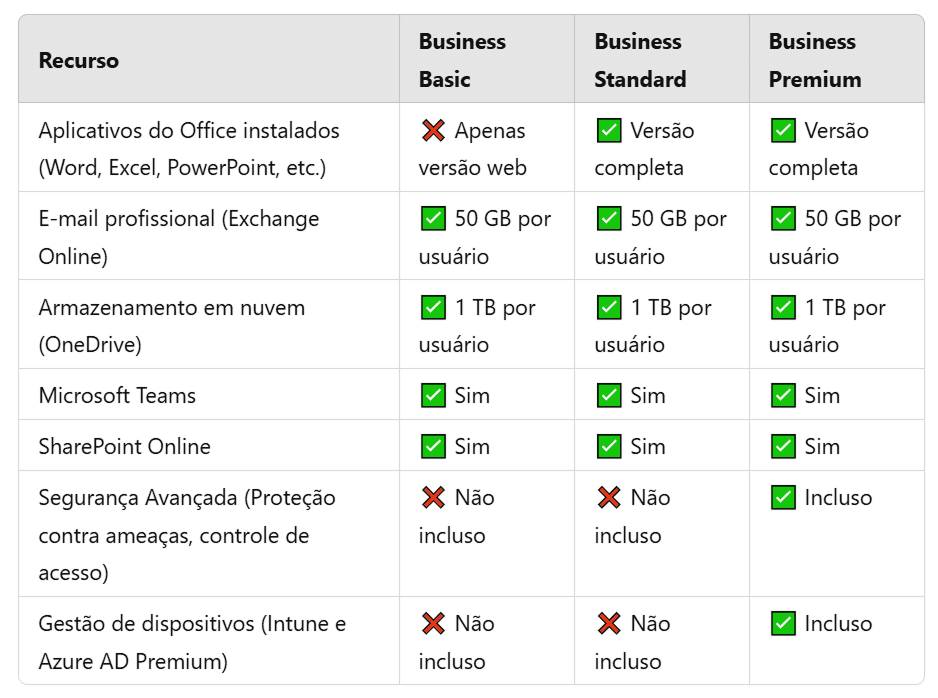938x698 pixels.
Task: Click SharePoint Online green check under Business Basic
Action: [433, 446]
